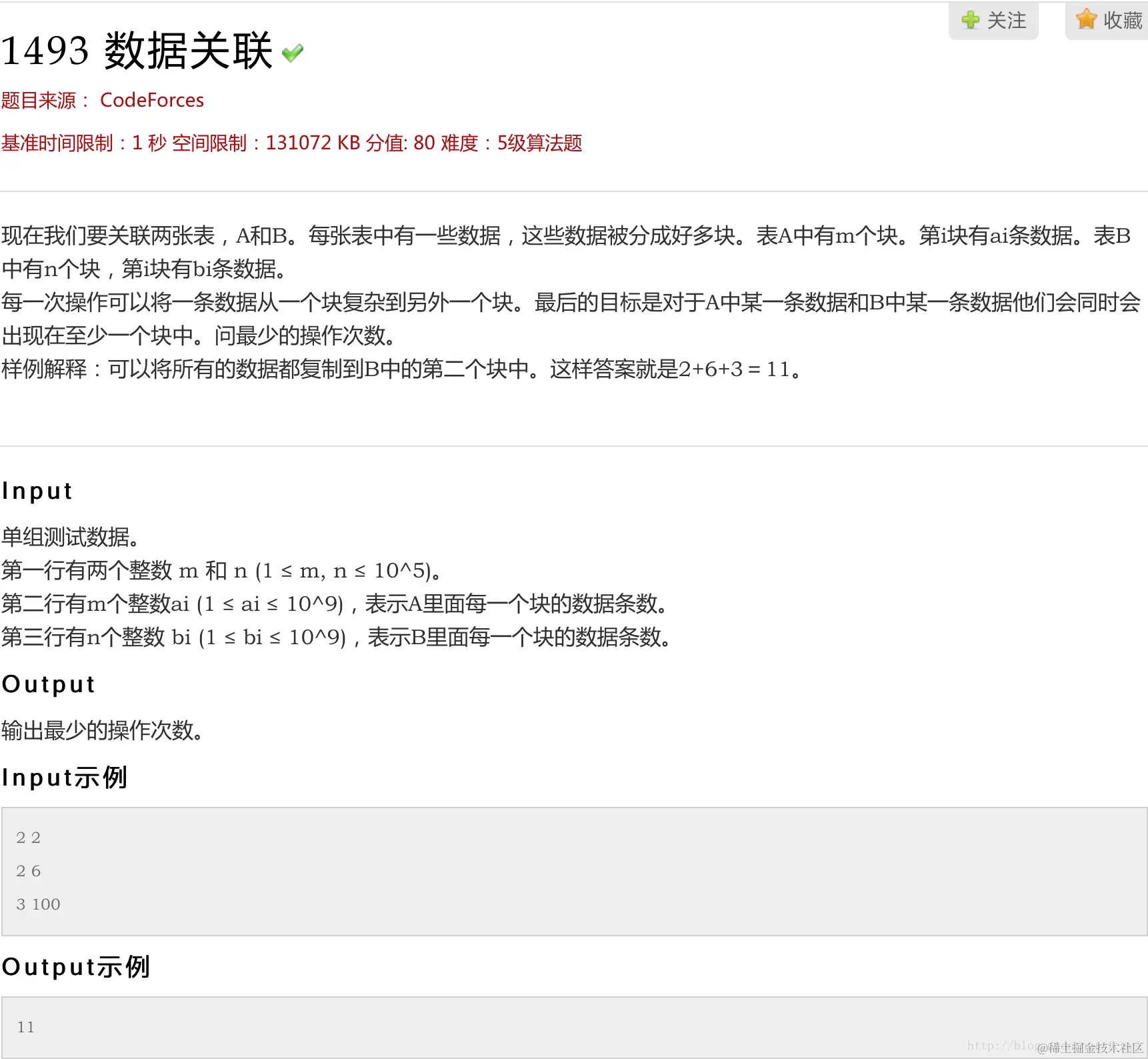Click the green checkmark next to the title
The image size is (1148, 1059).
[x=293, y=53]
